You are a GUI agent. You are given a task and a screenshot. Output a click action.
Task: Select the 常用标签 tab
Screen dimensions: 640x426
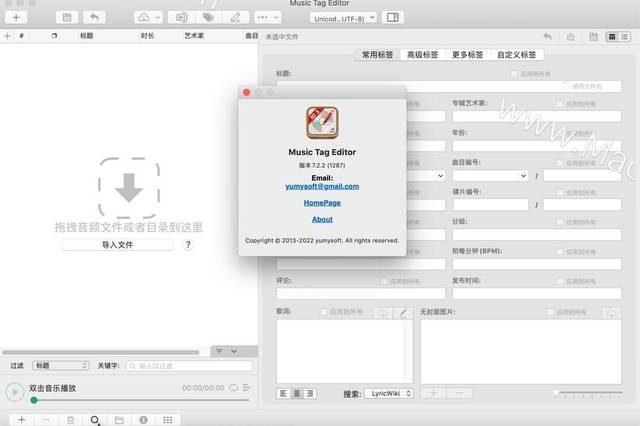point(378,55)
